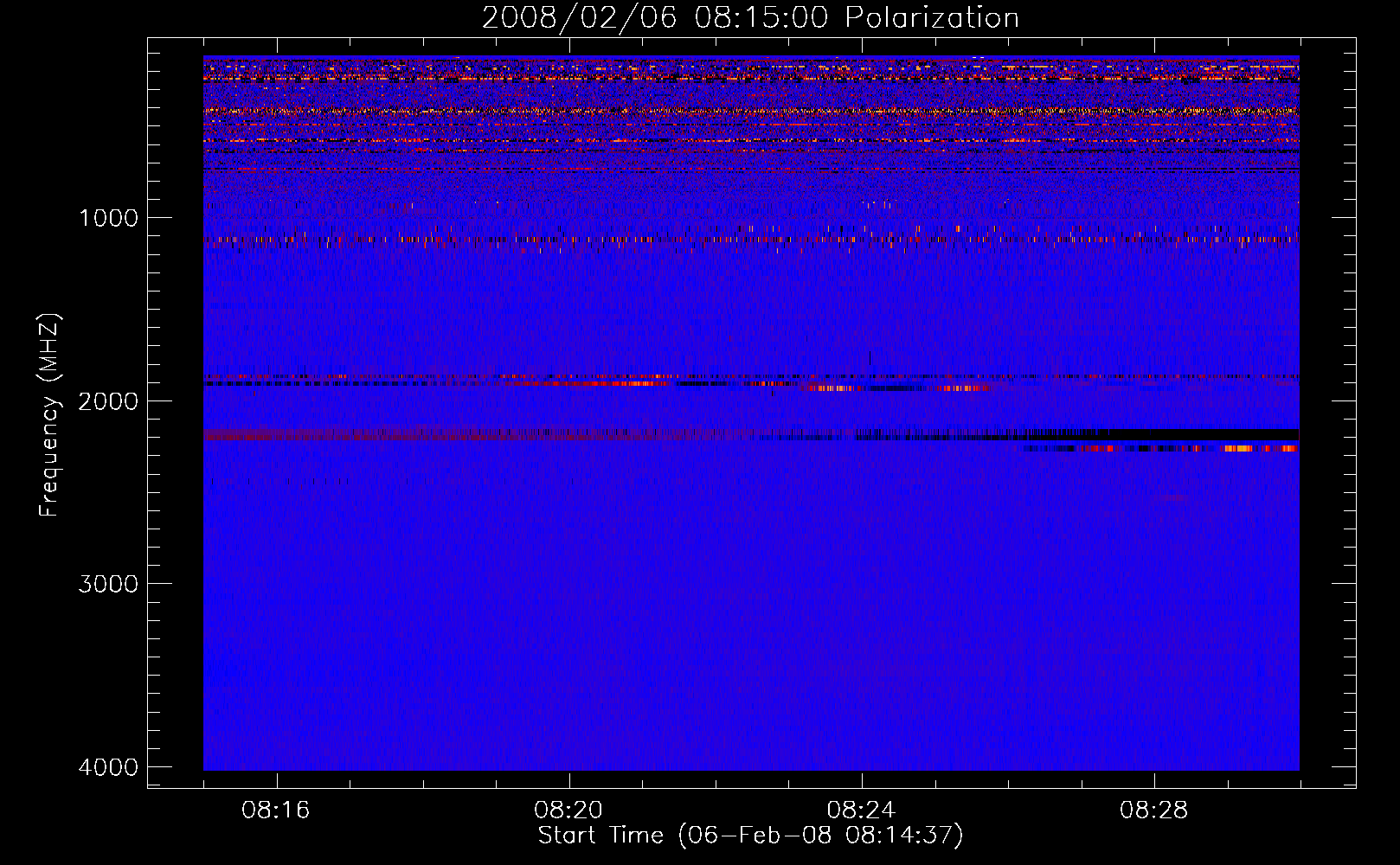Click the 4000 frequency tick label

coord(108,767)
